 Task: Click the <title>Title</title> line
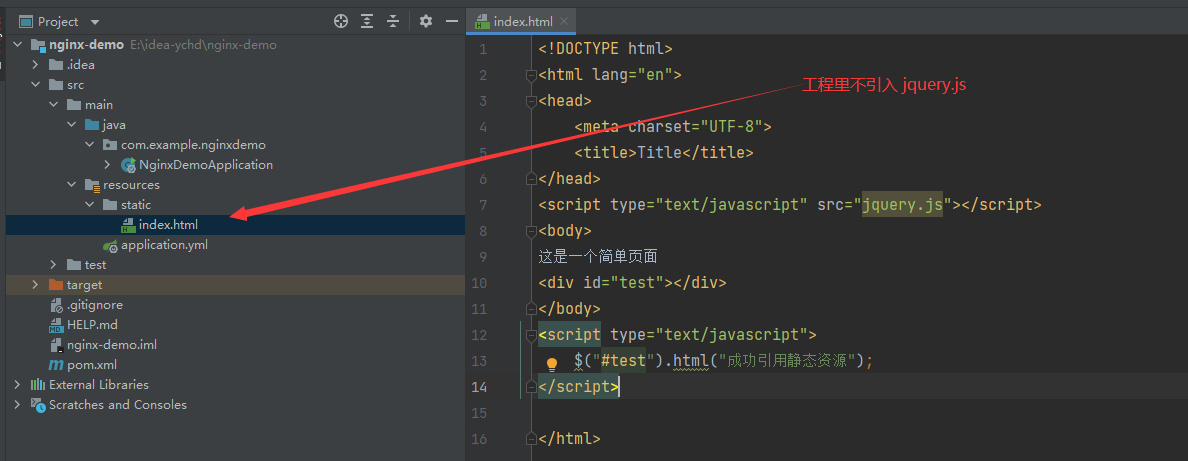tap(664, 152)
